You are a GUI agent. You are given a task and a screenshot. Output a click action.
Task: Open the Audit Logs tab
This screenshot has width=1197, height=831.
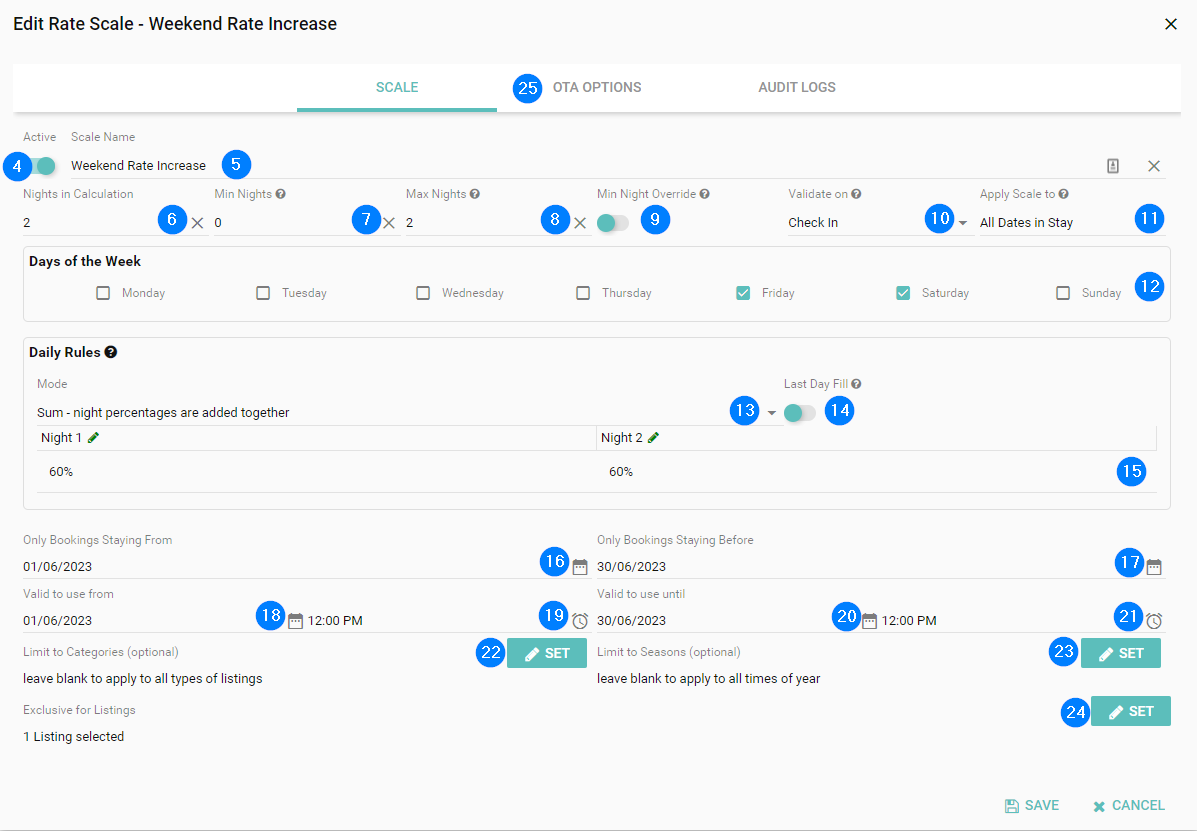tap(796, 87)
